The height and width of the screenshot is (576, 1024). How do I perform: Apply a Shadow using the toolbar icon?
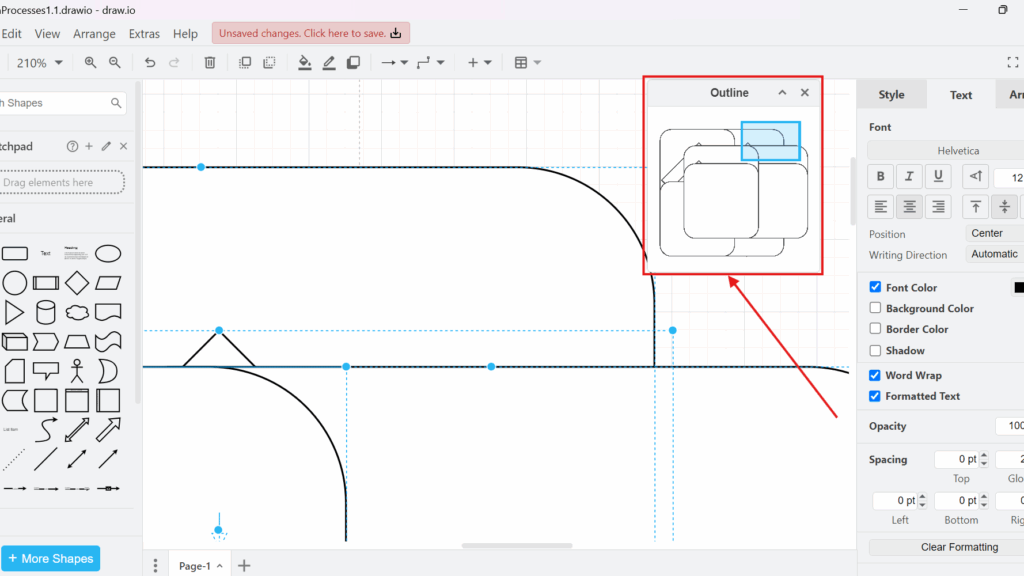pos(353,62)
